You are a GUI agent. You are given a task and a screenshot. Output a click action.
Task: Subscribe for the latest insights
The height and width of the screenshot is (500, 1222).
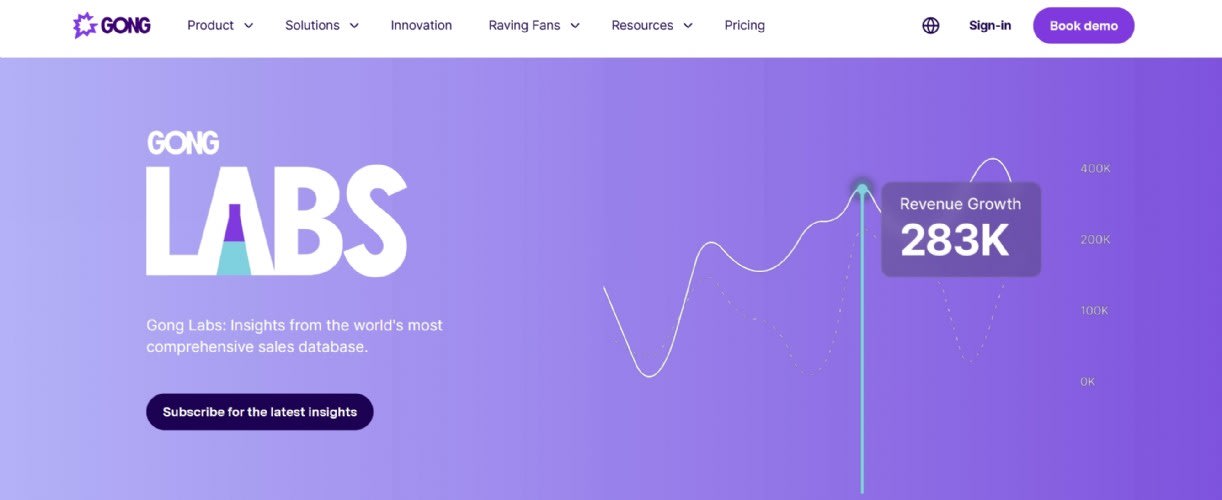[x=260, y=412]
